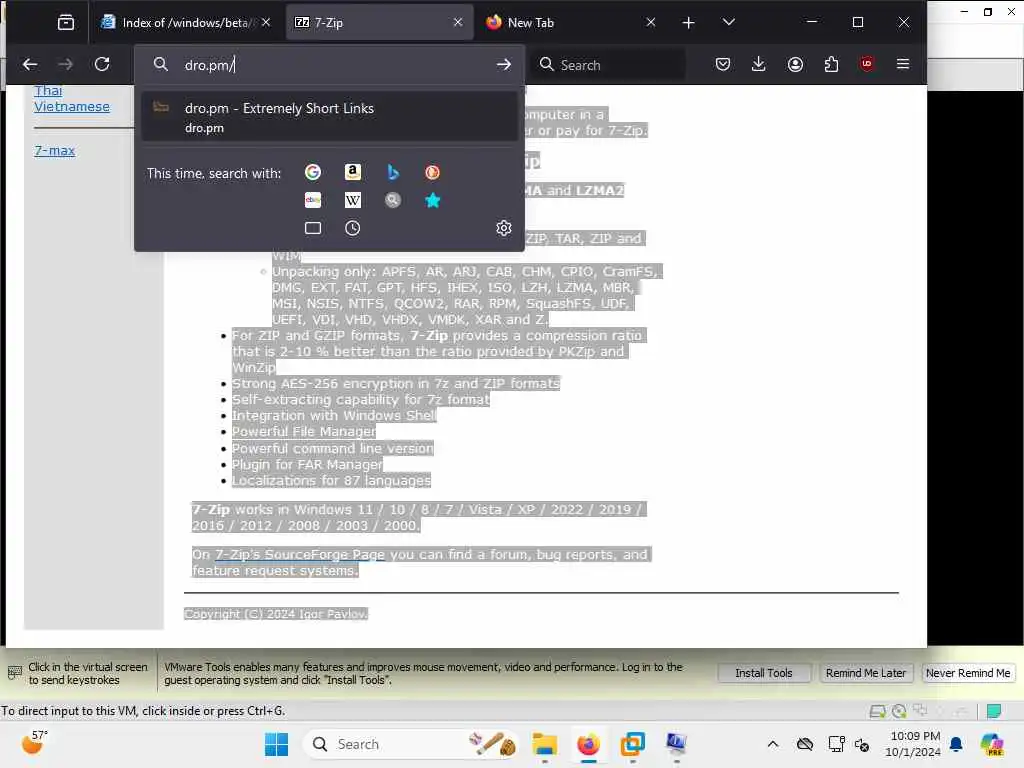Search this time with Bing

point(392,172)
